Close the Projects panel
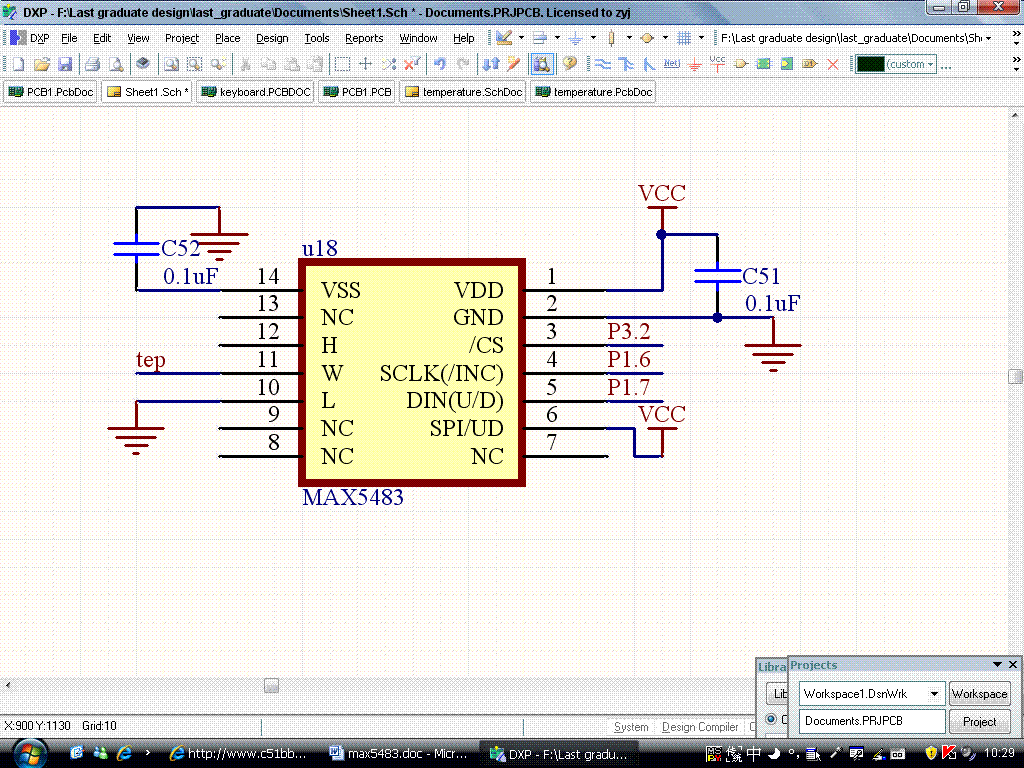 pyautogui.click(x=1013, y=664)
